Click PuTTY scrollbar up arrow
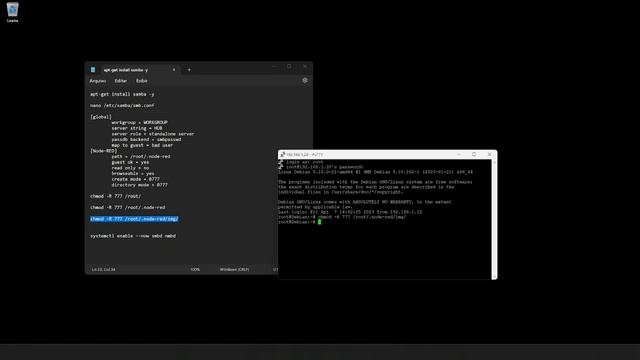This screenshot has width=640, height=360. [494, 162]
